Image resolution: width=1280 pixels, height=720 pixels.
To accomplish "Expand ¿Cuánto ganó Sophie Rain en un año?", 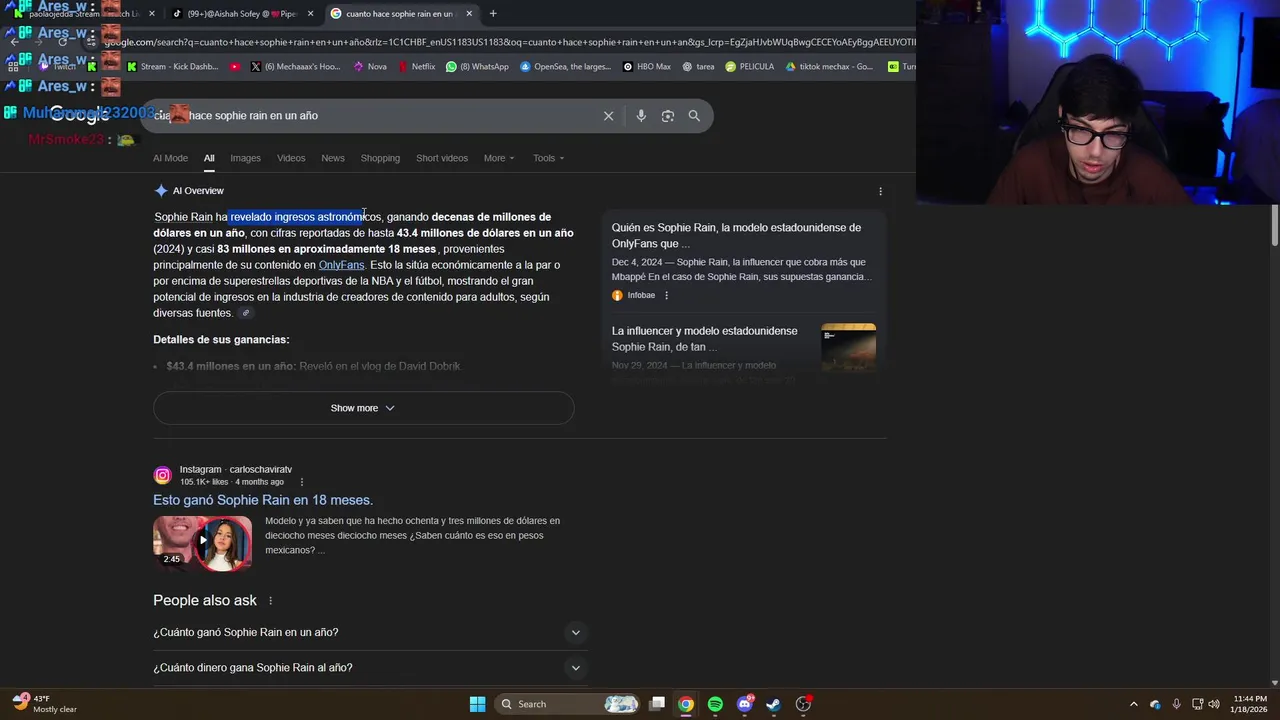I will pos(368,632).
